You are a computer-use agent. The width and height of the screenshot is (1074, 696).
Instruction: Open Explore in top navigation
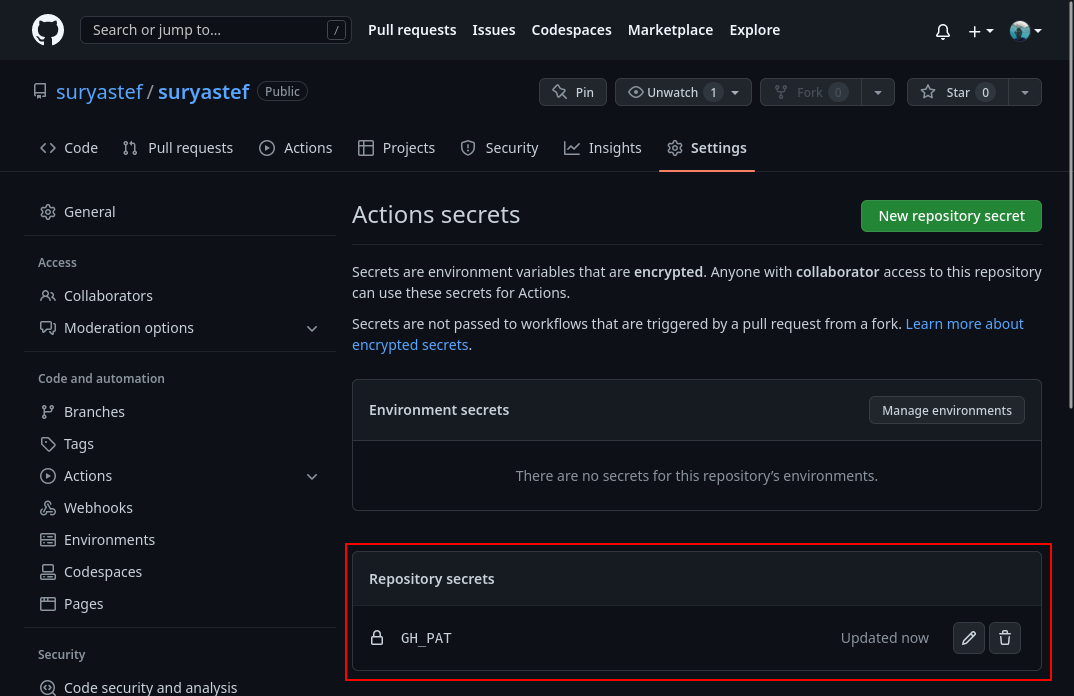[x=754, y=30]
